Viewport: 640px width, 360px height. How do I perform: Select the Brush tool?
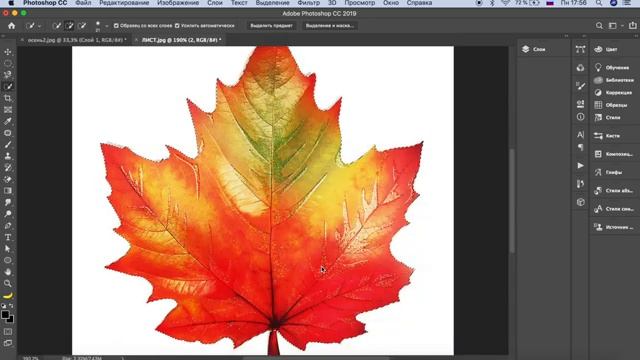8,144
